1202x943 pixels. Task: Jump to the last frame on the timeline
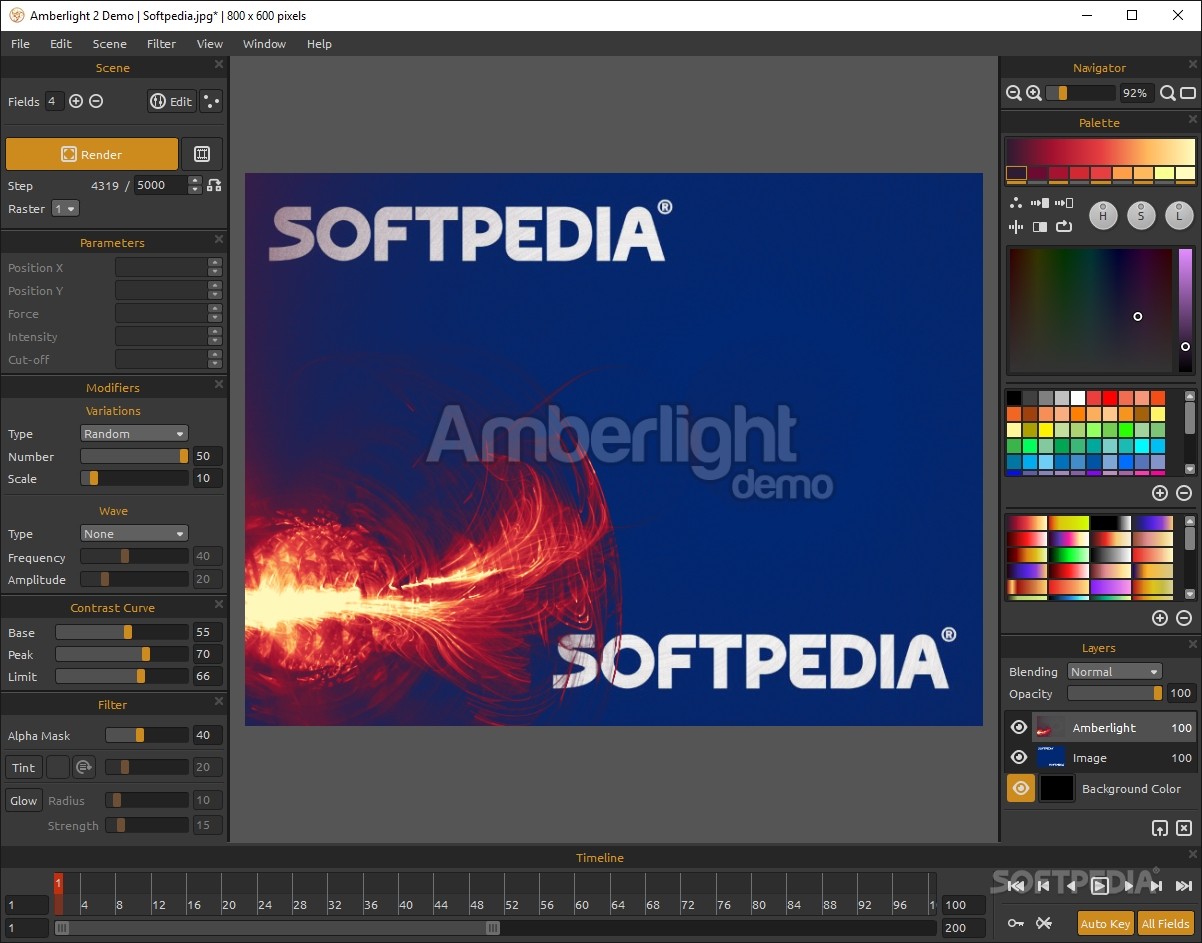coord(1184,885)
